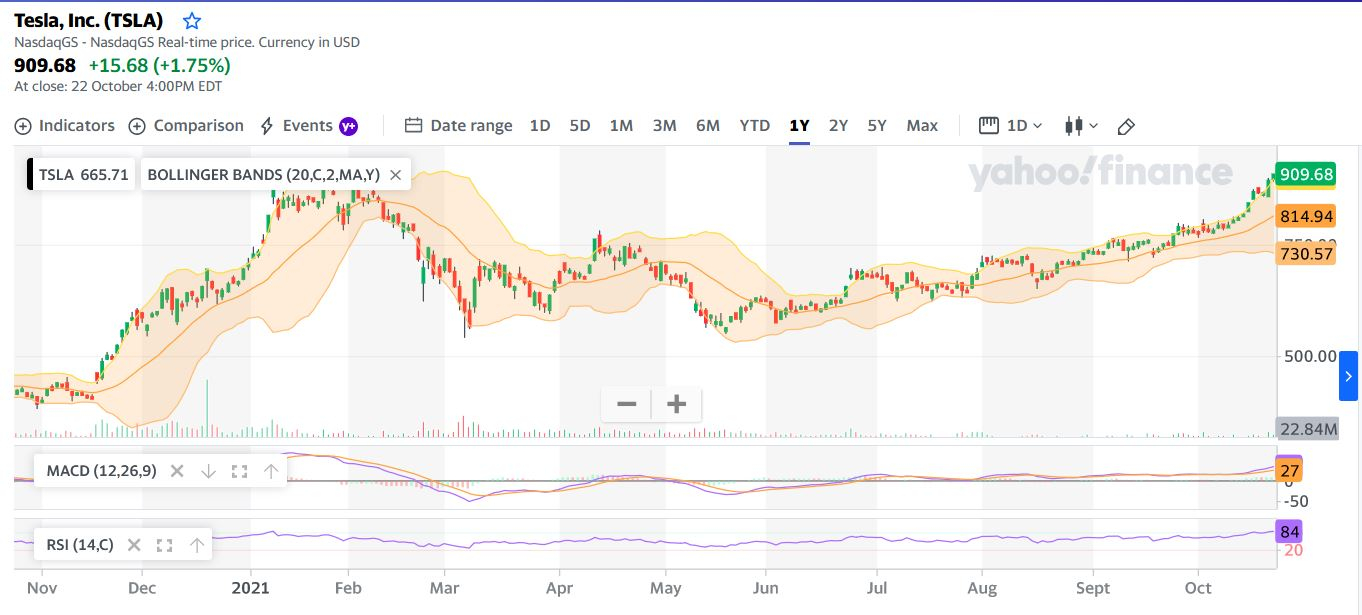Remove the RSI indicator panel
Image resolution: width=1362 pixels, height=615 pixels.
point(134,545)
